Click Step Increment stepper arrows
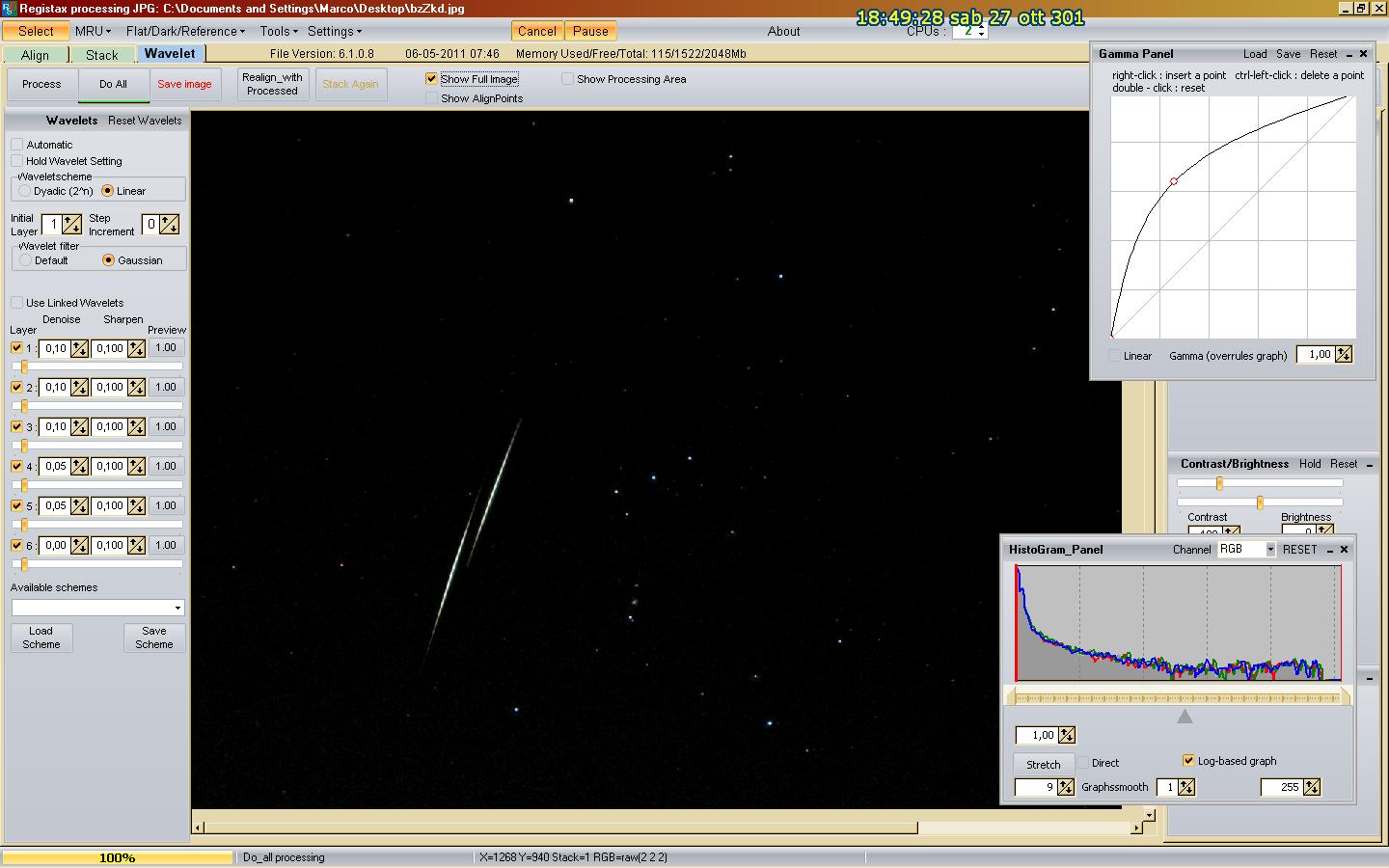This screenshot has width=1389, height=868. click(170, 224)
